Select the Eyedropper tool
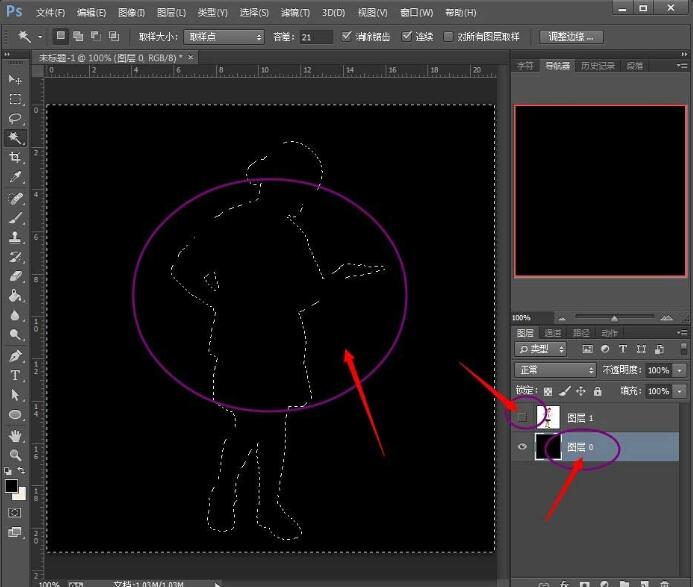This screenshot has height=587, width=693. coord(15,177)
